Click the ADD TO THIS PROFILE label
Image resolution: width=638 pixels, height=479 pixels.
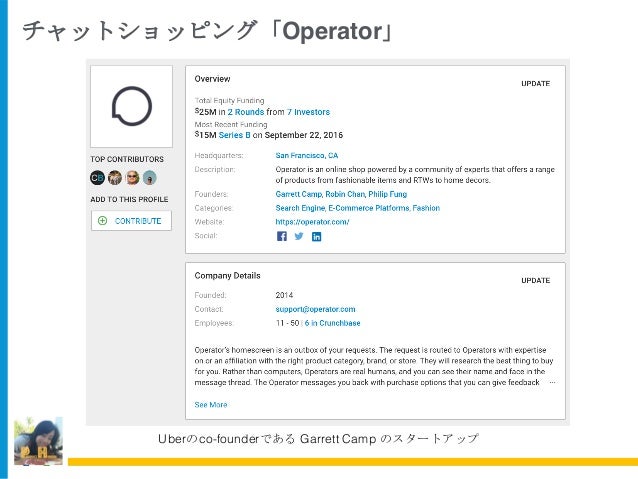[129, 199]
